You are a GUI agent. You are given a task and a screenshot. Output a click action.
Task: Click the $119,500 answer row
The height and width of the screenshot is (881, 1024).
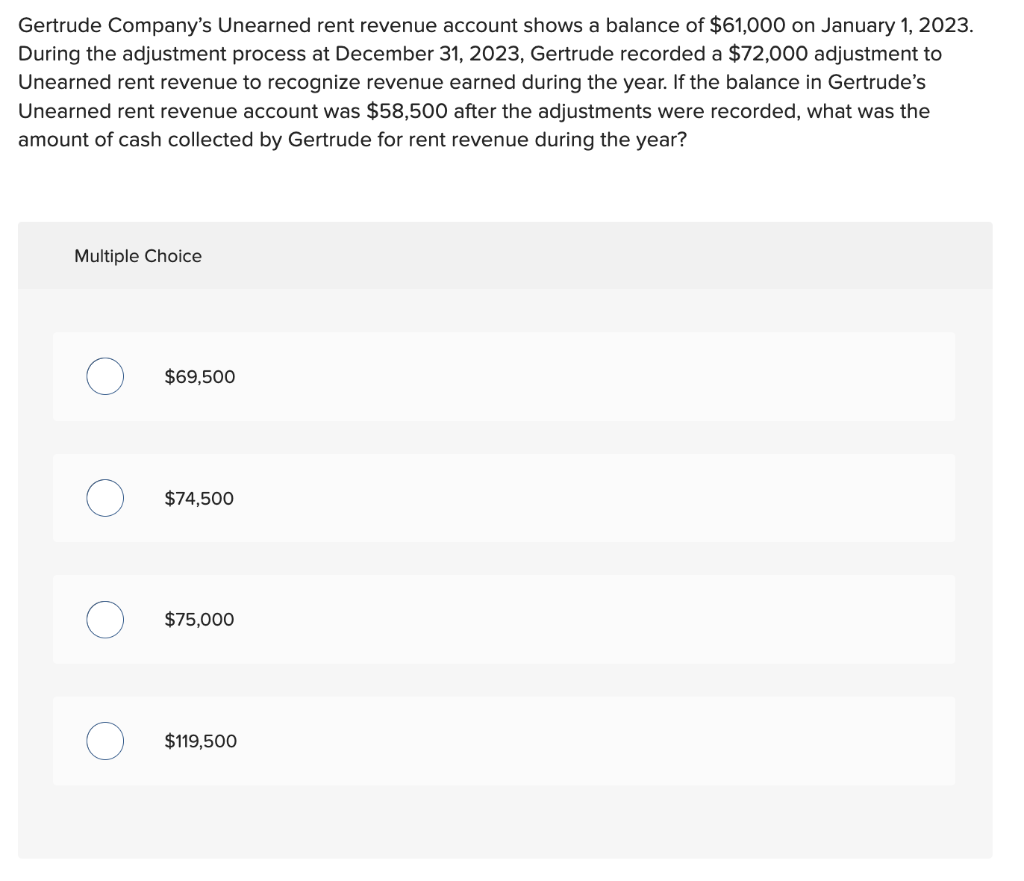click(504, 741)
